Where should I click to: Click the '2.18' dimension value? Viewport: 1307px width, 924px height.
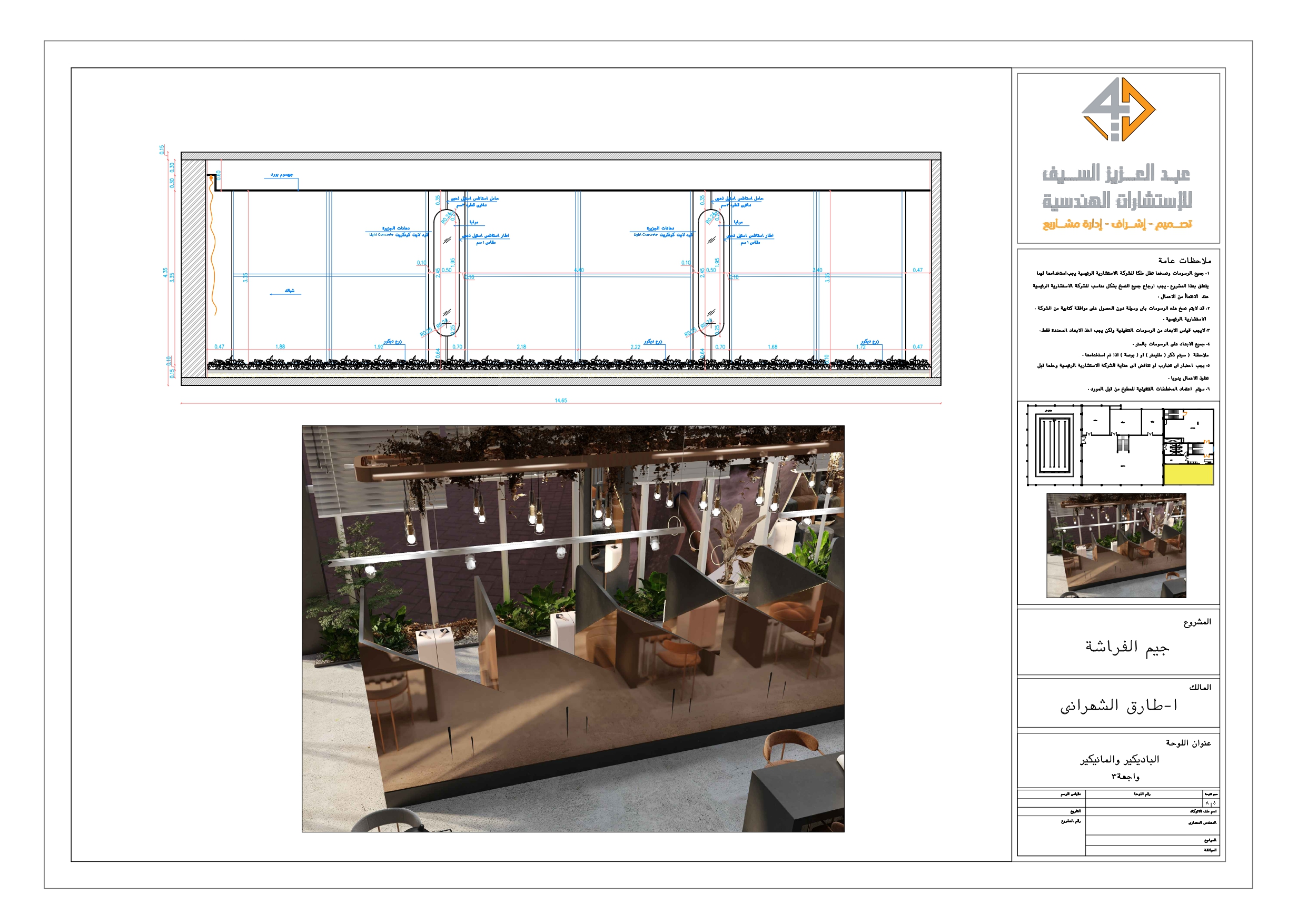[521, 346]
